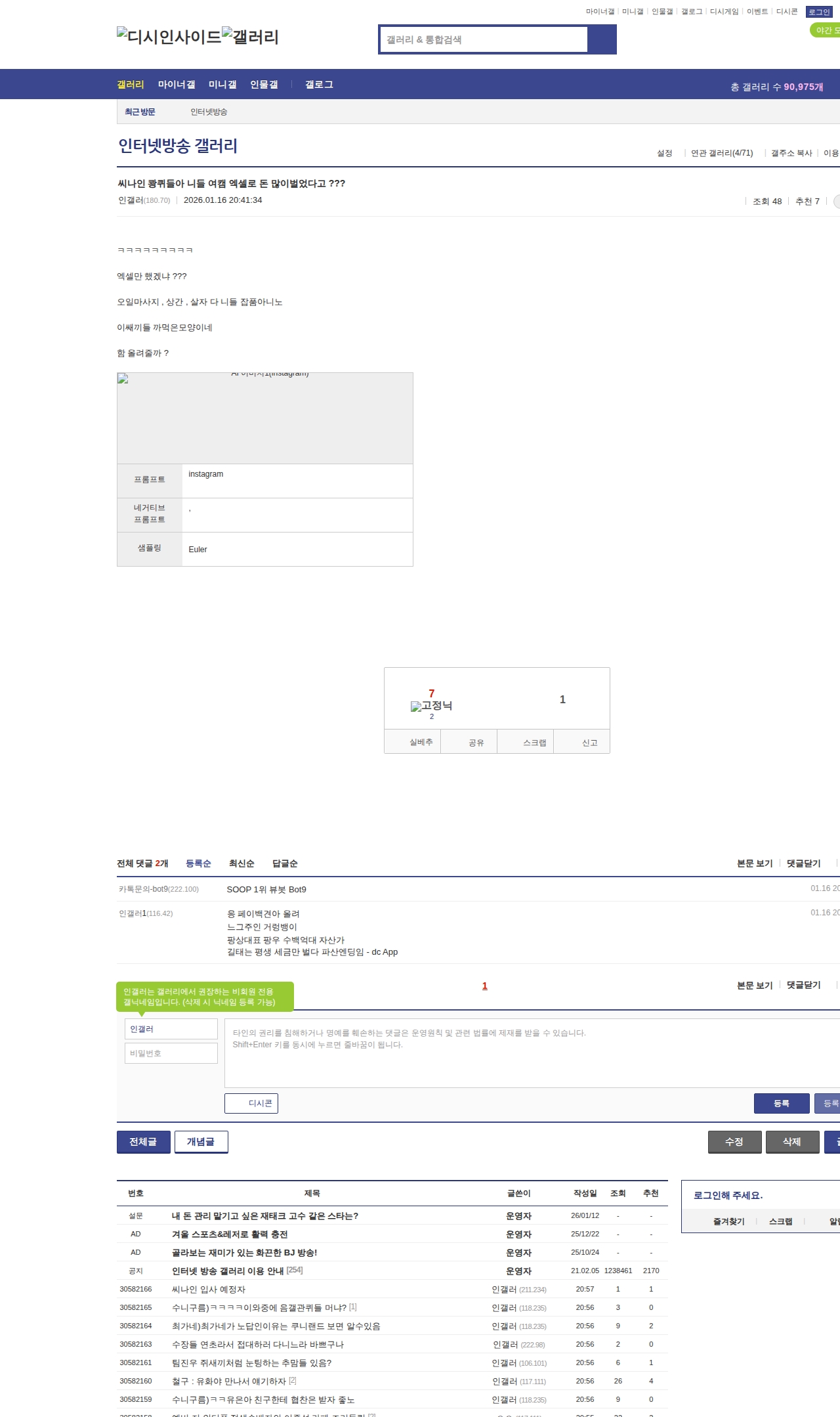Click the 디시인사이드 logo image
The image size is (840, 1417).
(169, 37)
